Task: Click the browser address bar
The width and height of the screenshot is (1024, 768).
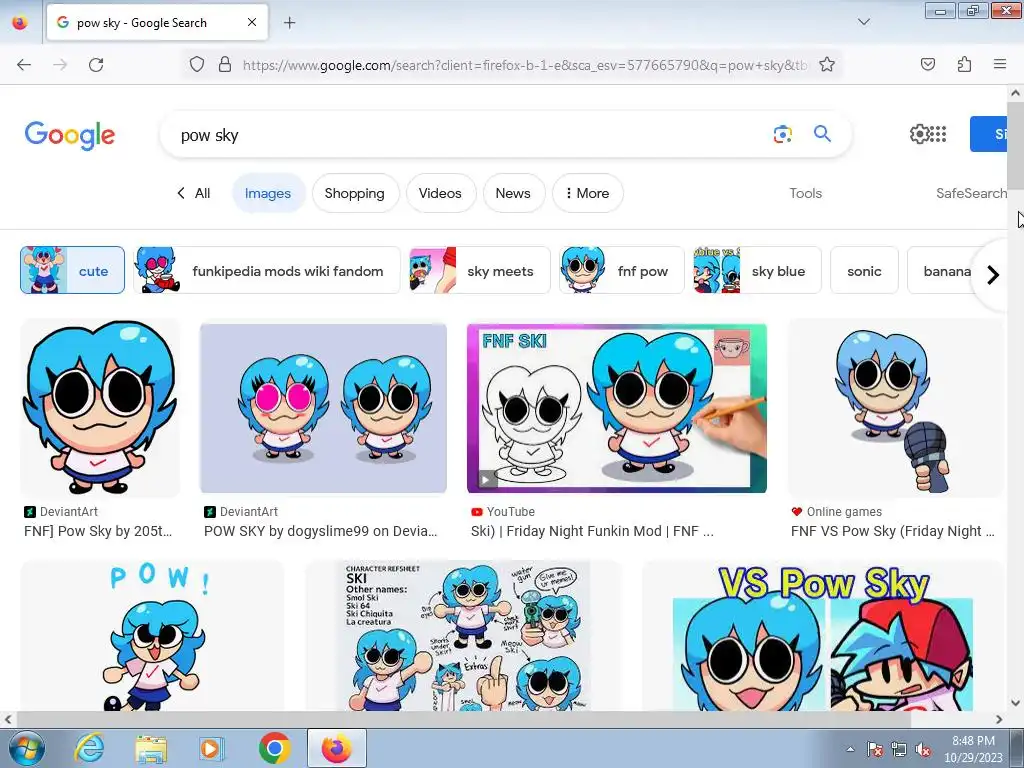Action: pos(524,65)
